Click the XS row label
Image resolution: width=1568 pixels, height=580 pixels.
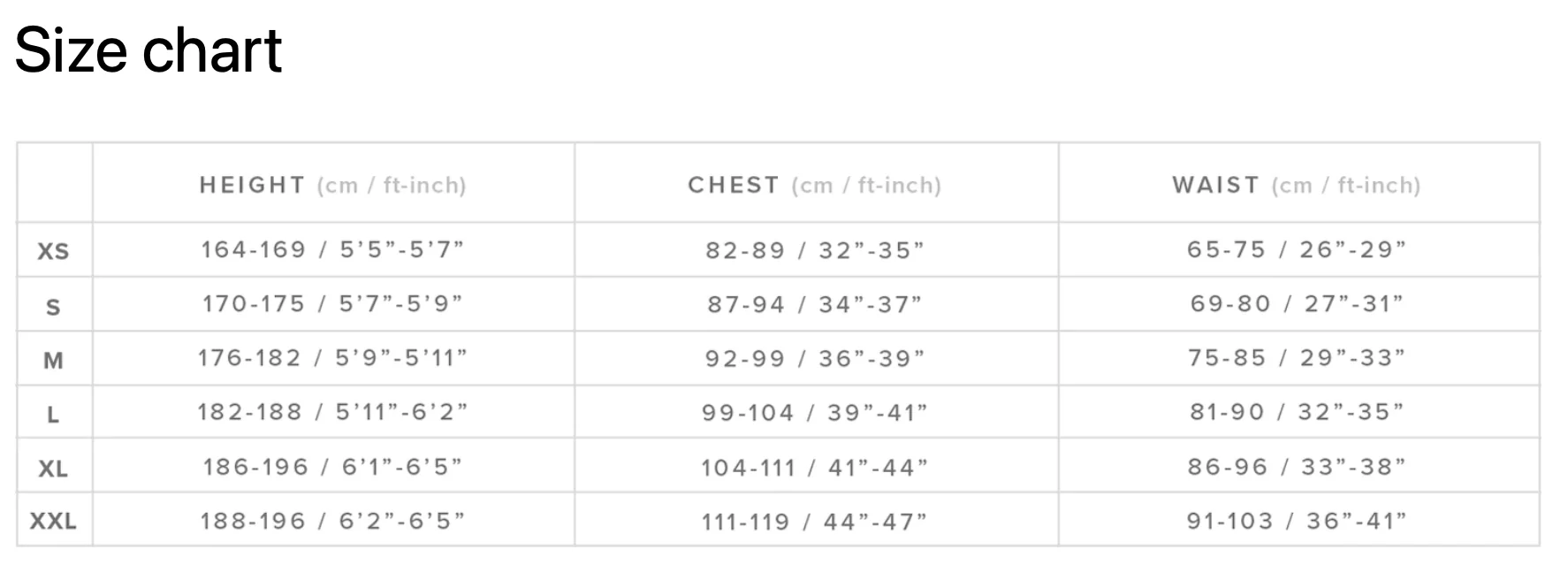click(x=53, y=251)
